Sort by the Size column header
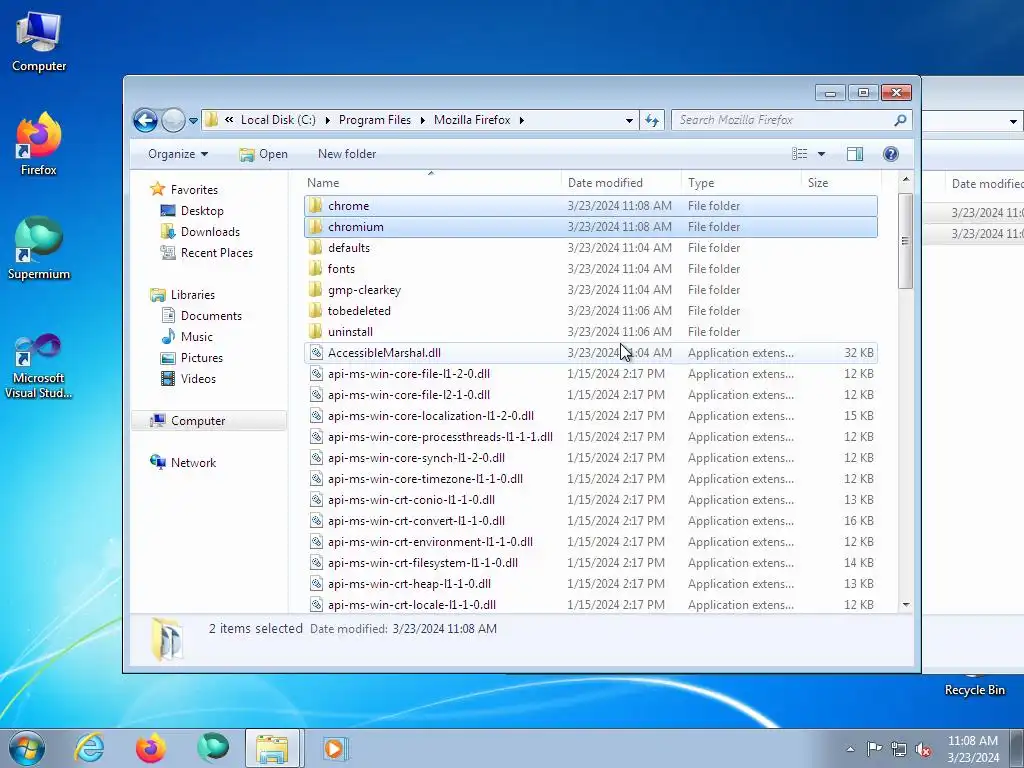This screenshot has height=768, width=1024. (841, 183)
